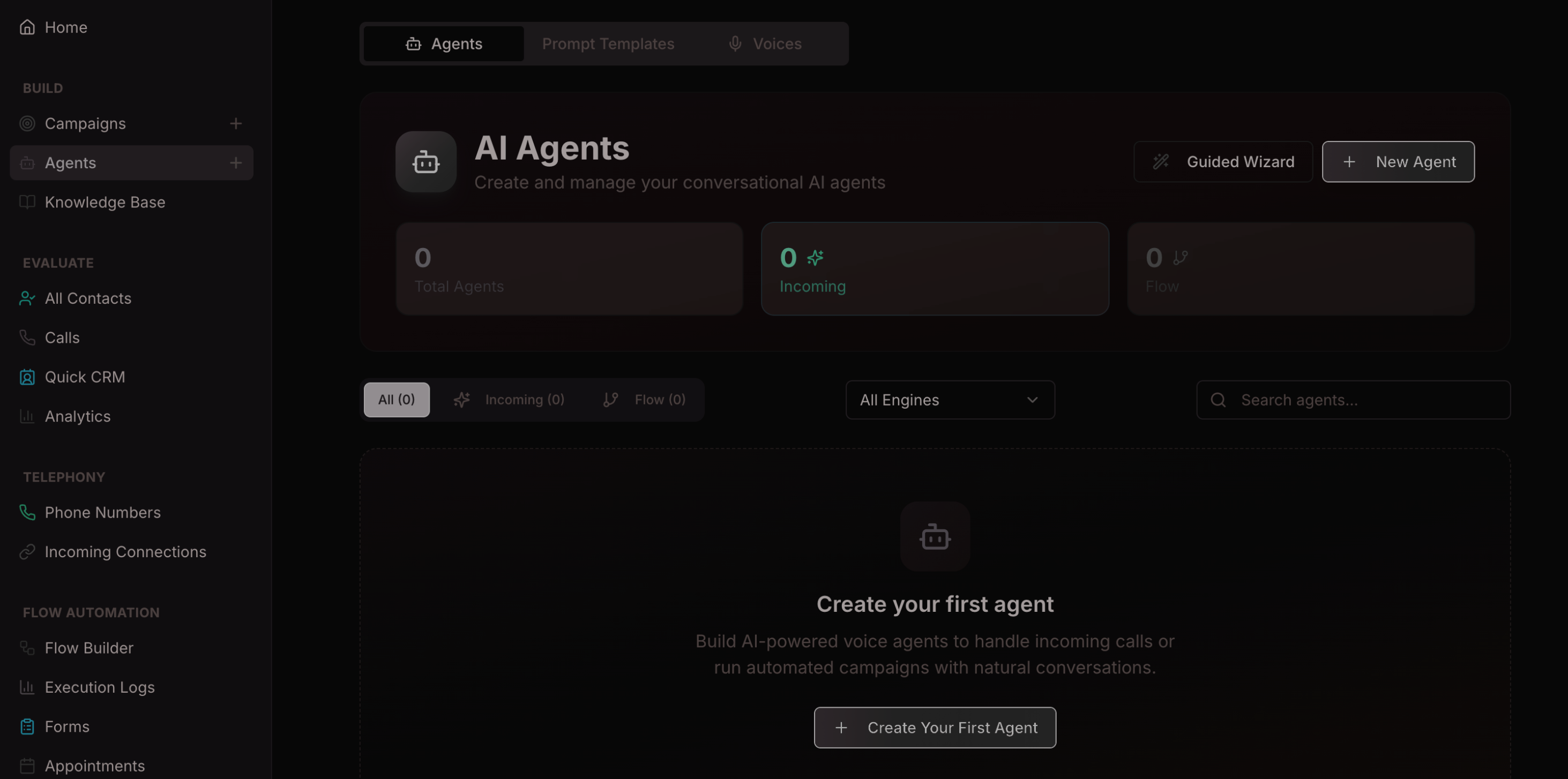Click Create Your First Agent button

pyautogui.click(x=935, y=727)
